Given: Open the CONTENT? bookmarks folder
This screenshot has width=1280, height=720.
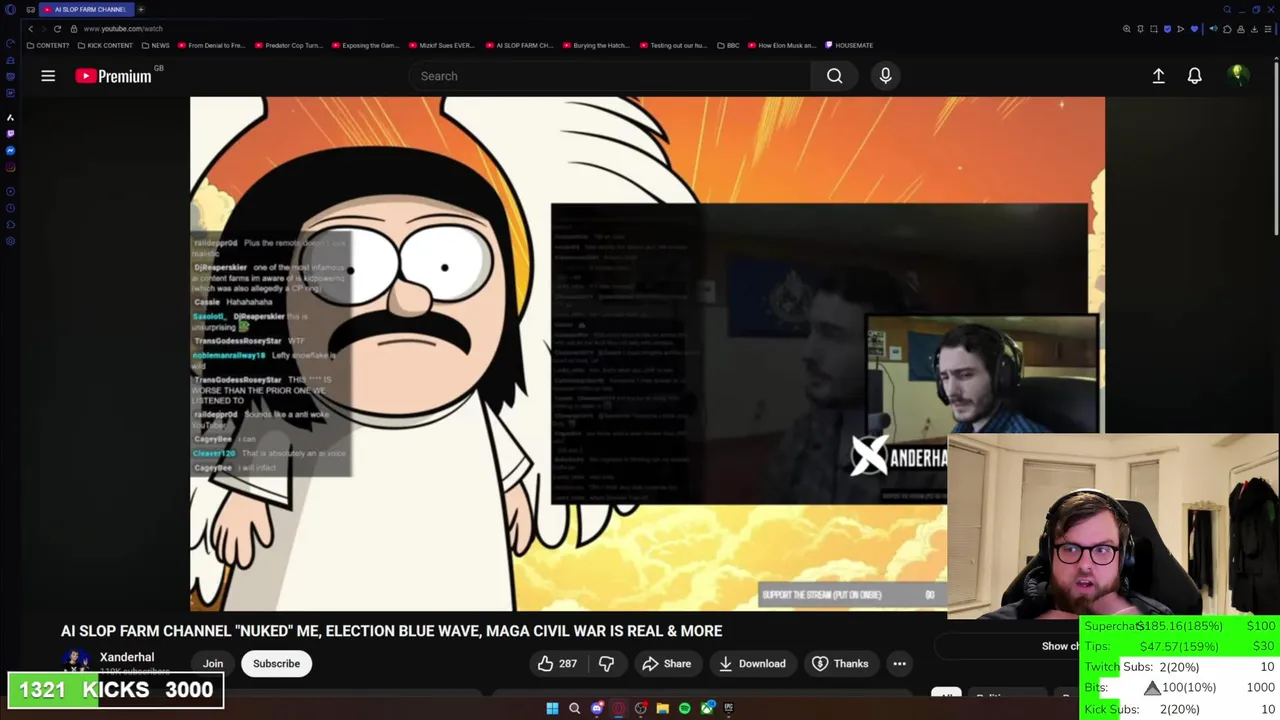Looking at the screenshot, I should coord(48,45).
